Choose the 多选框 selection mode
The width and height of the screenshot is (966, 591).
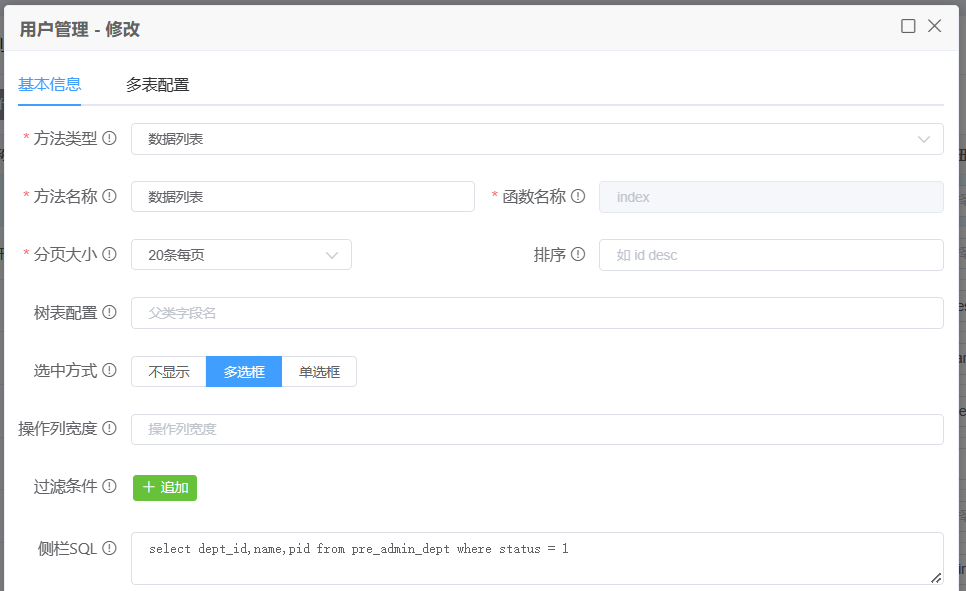point(244,372)
